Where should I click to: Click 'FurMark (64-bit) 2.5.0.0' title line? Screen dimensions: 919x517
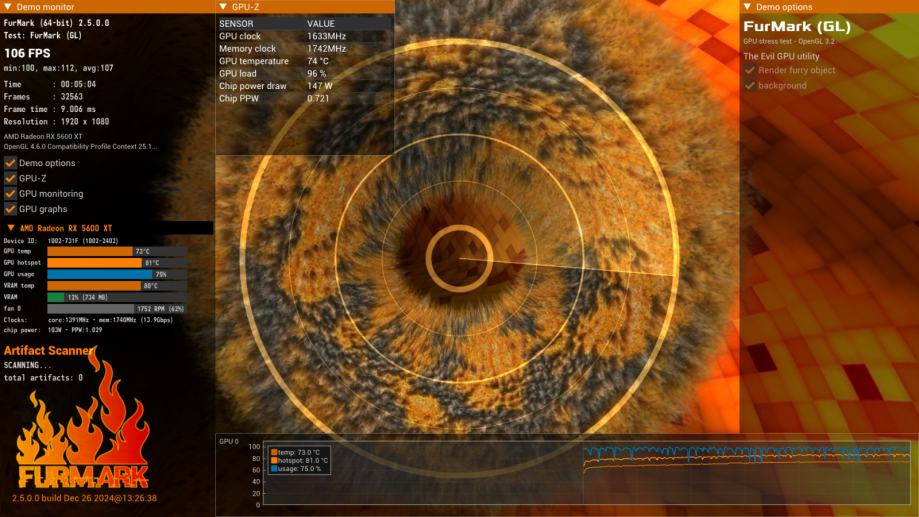click(56, 23)
